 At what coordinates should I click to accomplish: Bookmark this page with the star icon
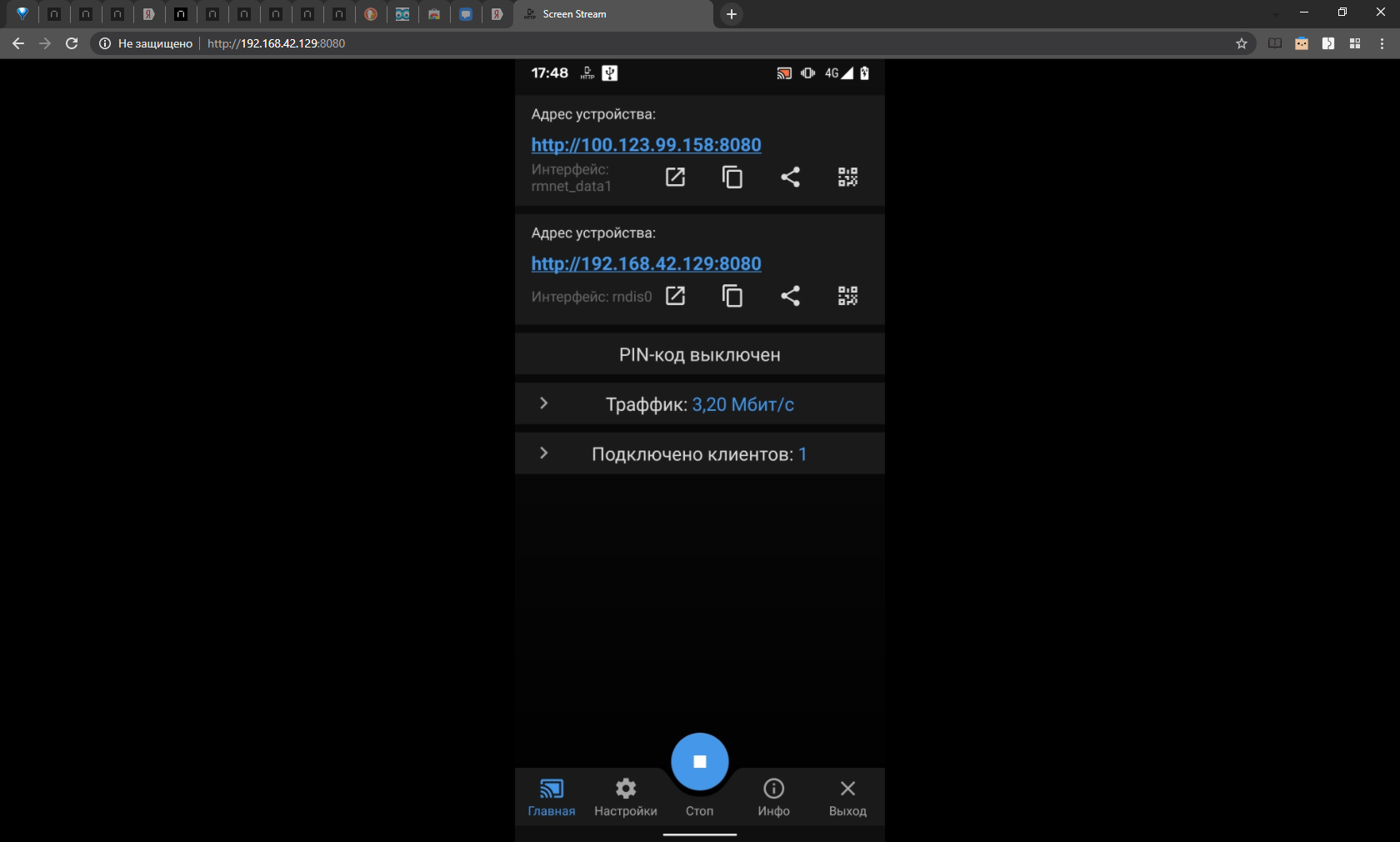point(1242,43)
